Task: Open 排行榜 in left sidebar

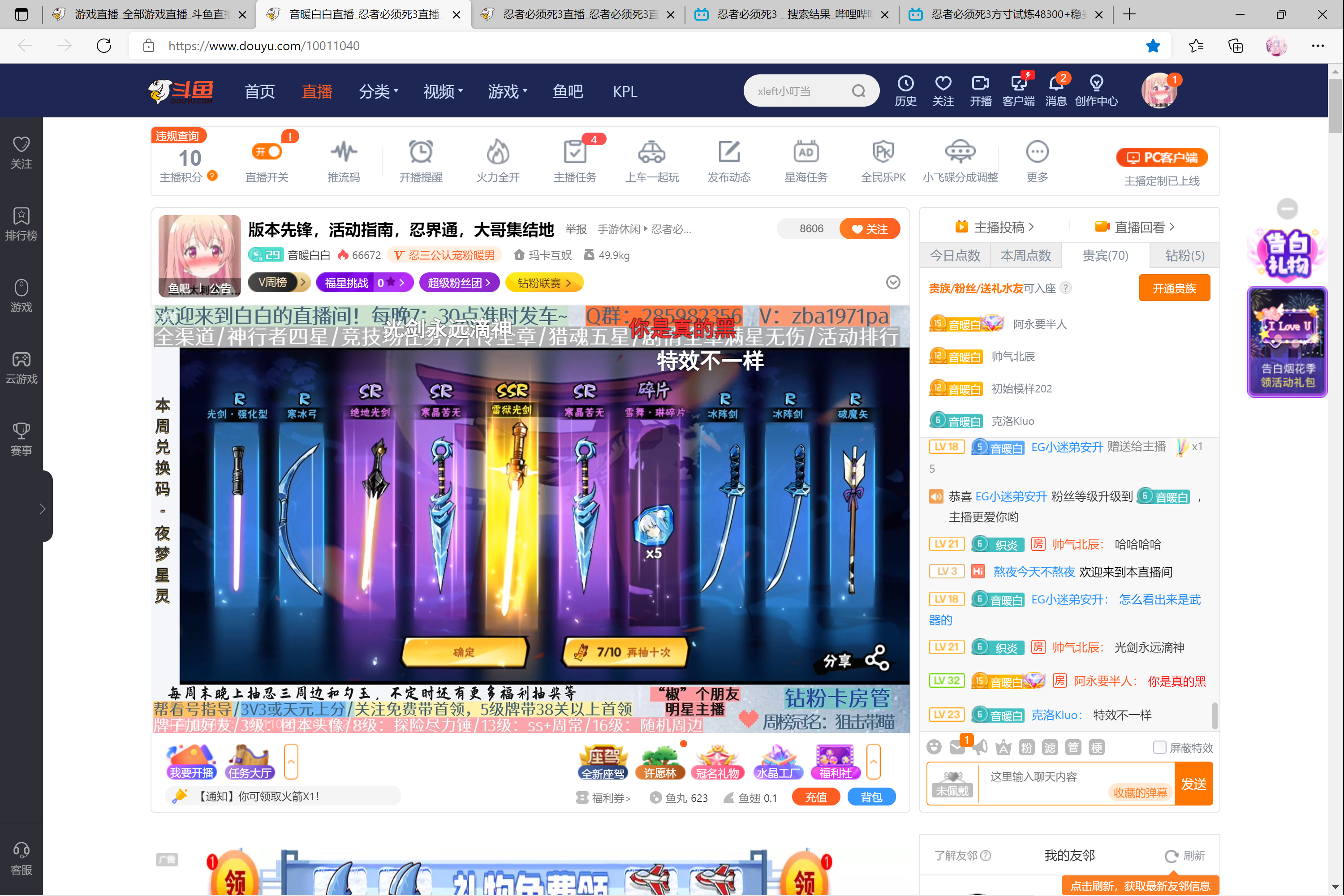Action: (x=21, y=224)
